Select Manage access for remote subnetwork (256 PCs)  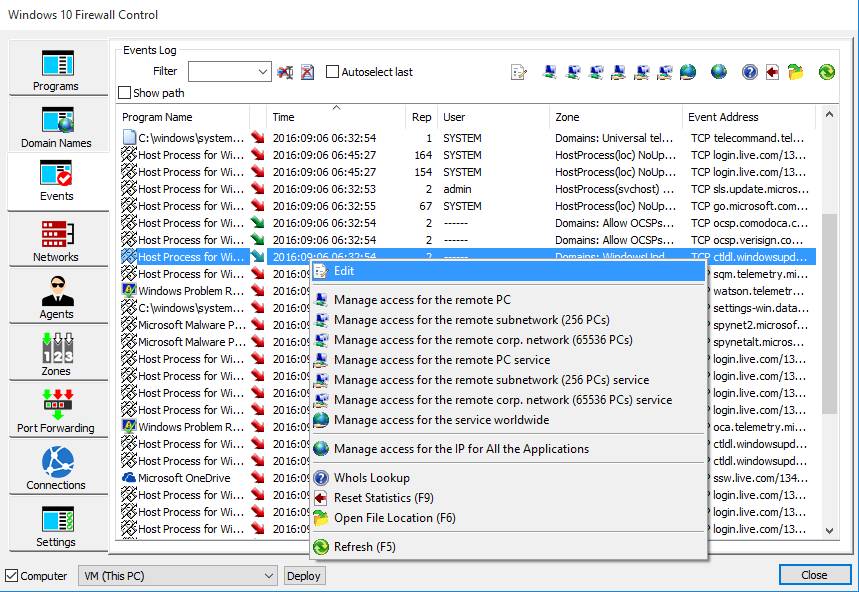pyautogui.click(x=508, y=320)
